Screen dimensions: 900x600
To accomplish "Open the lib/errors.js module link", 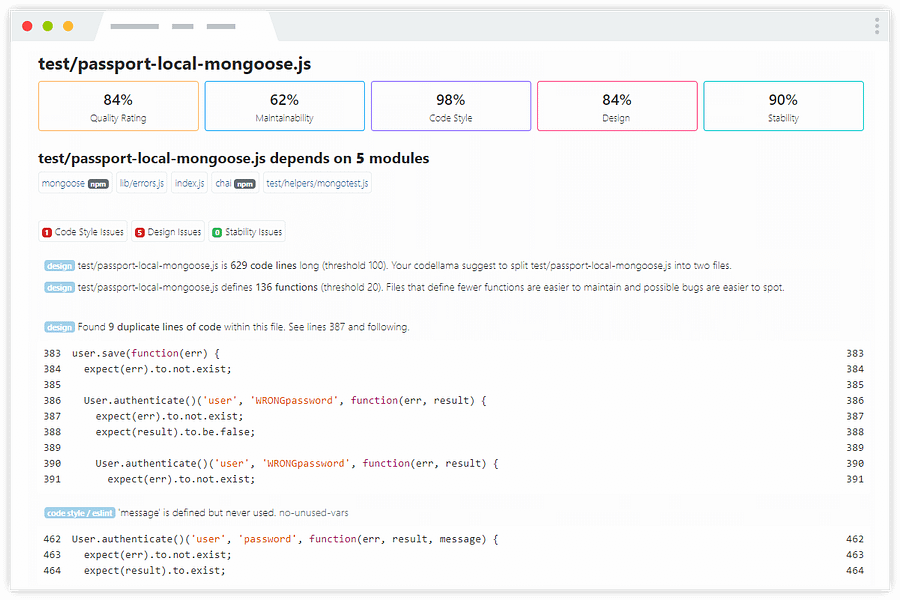I will point(142,183).
